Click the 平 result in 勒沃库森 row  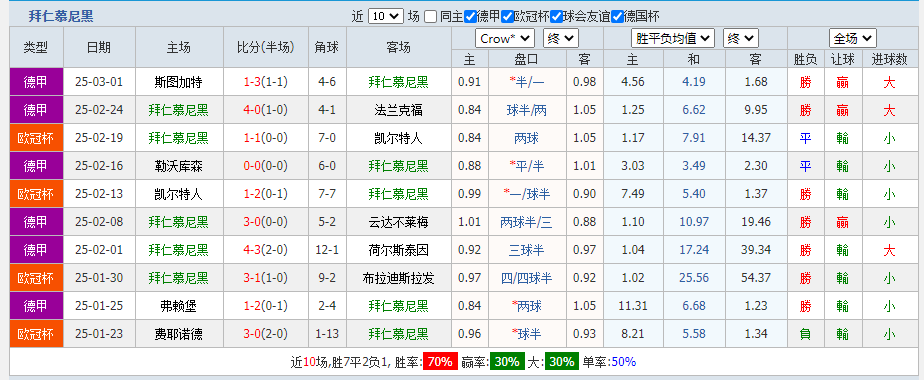point(806,166)
